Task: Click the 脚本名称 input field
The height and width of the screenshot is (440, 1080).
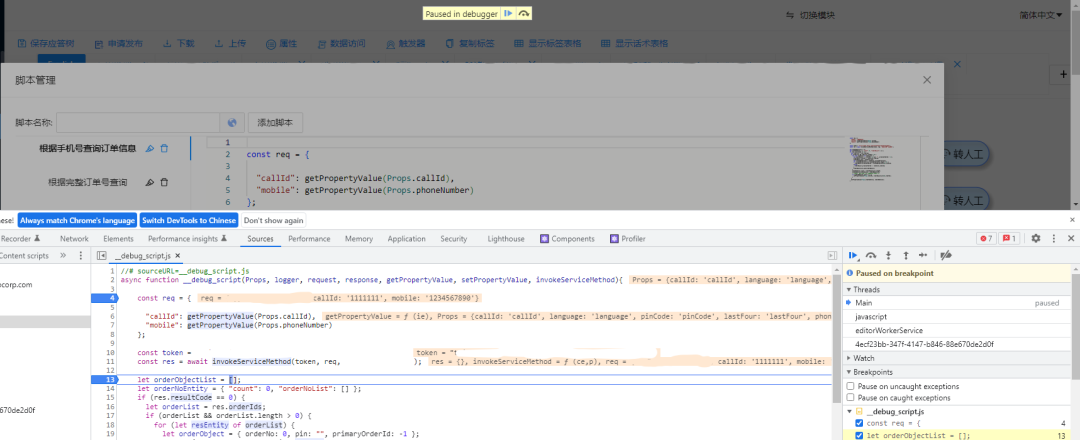Action: point(138,123)
